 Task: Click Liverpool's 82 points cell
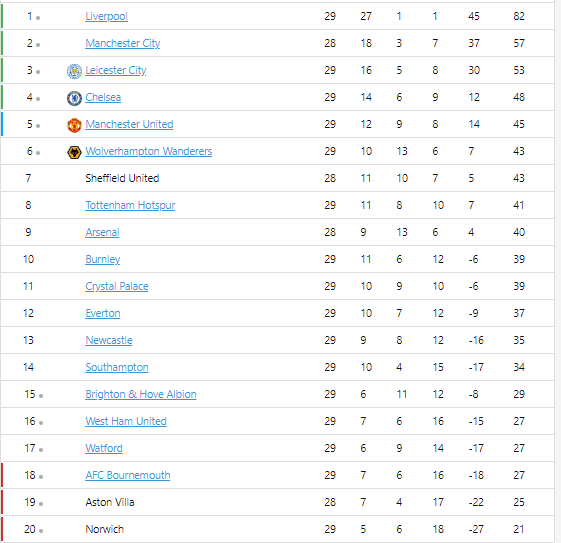[519, 16]
